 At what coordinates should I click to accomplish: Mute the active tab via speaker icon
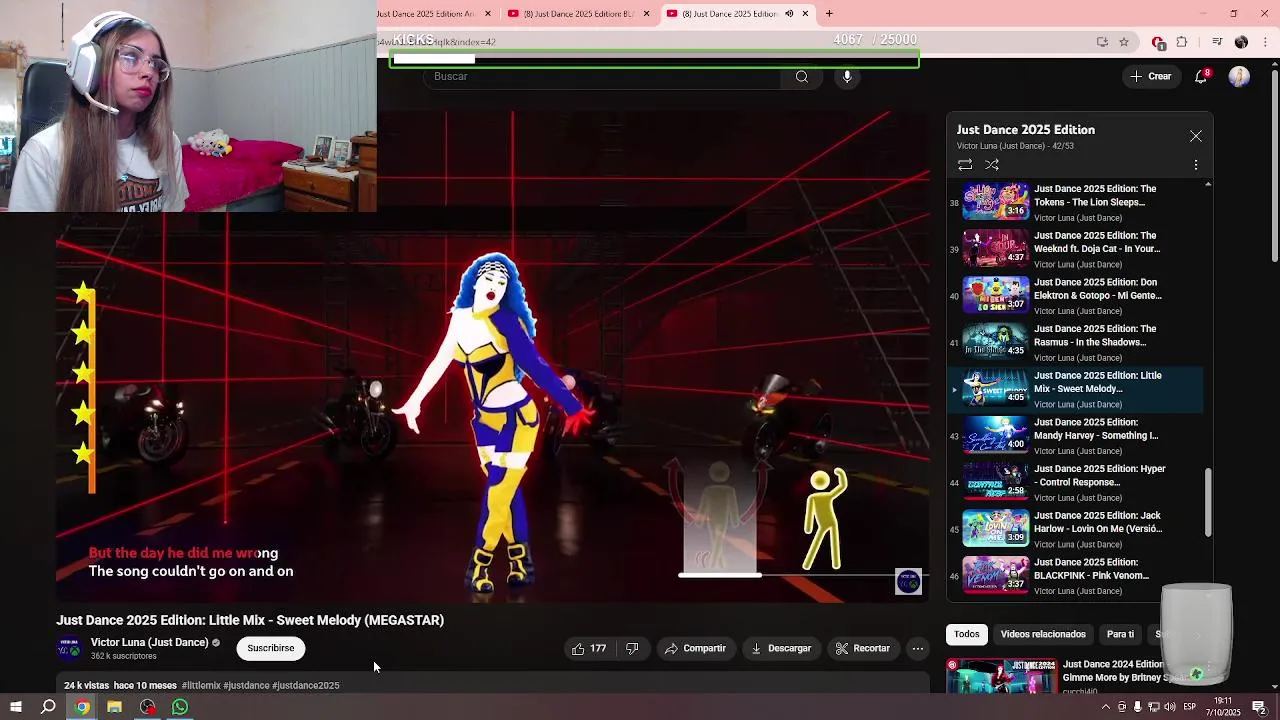coord(789,13)
